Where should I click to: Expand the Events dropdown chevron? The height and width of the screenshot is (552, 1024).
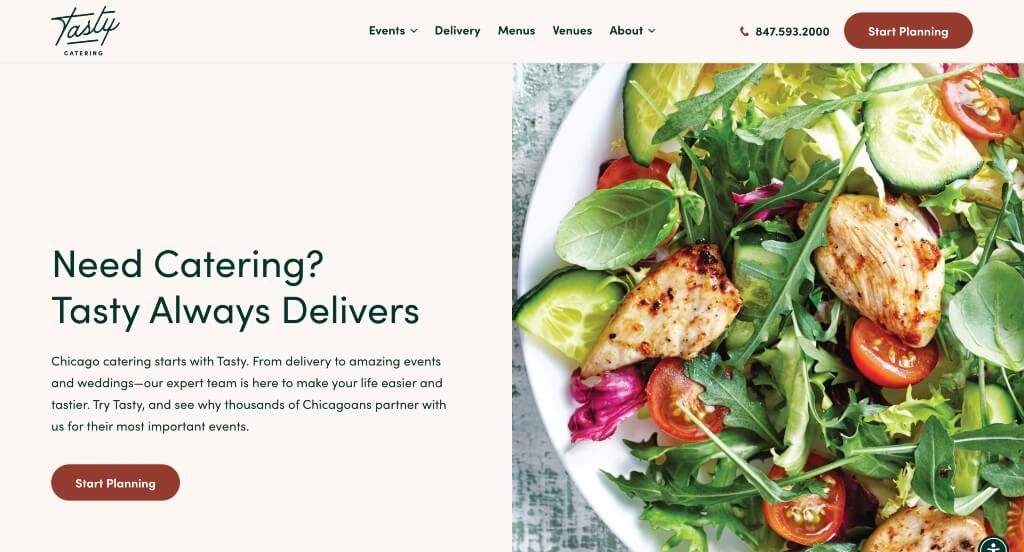click(x=414, y=31)
